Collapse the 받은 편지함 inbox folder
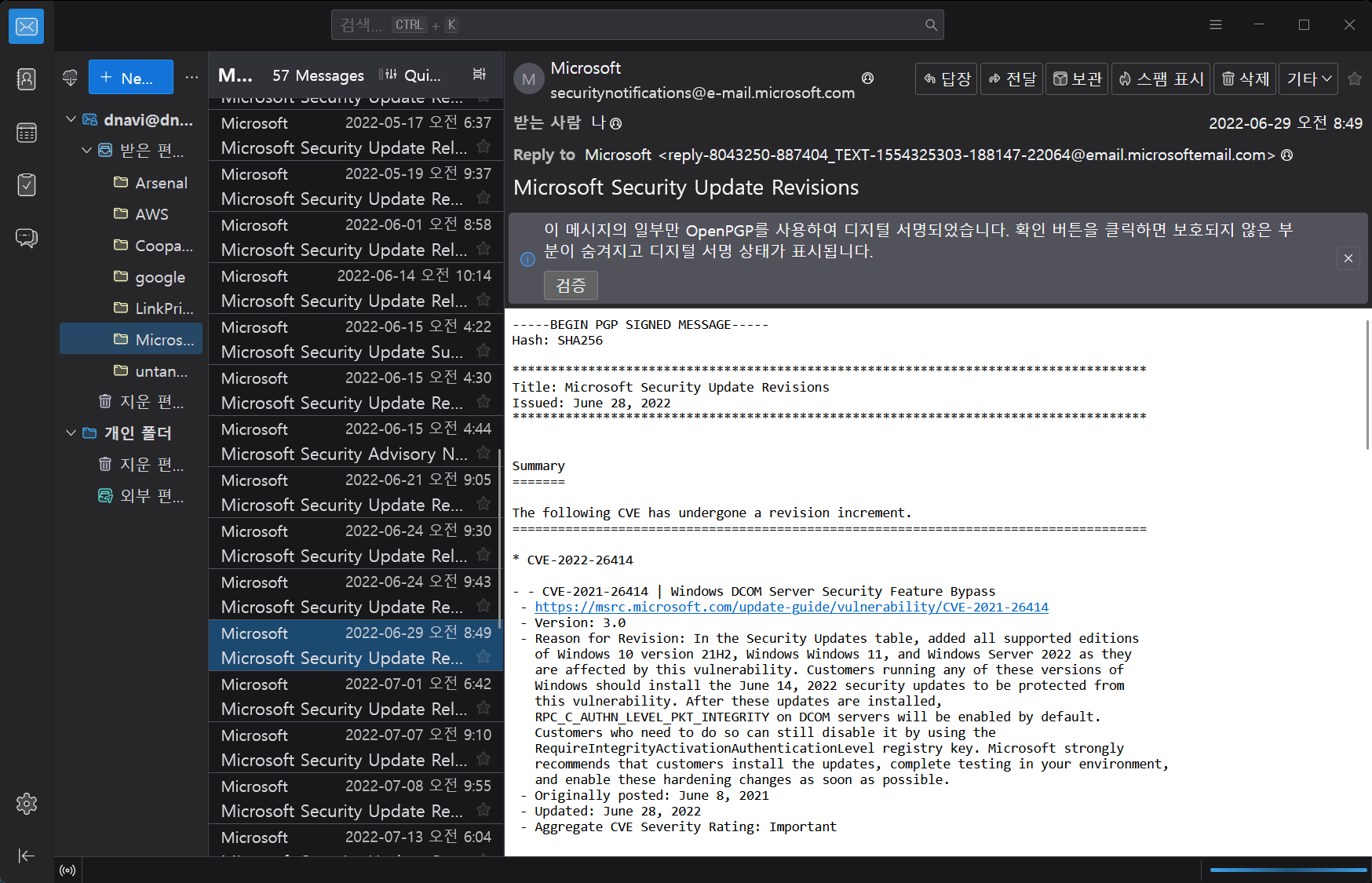Image resolution: width=1372 pixels, height=883 pixels. click(87, 150)
